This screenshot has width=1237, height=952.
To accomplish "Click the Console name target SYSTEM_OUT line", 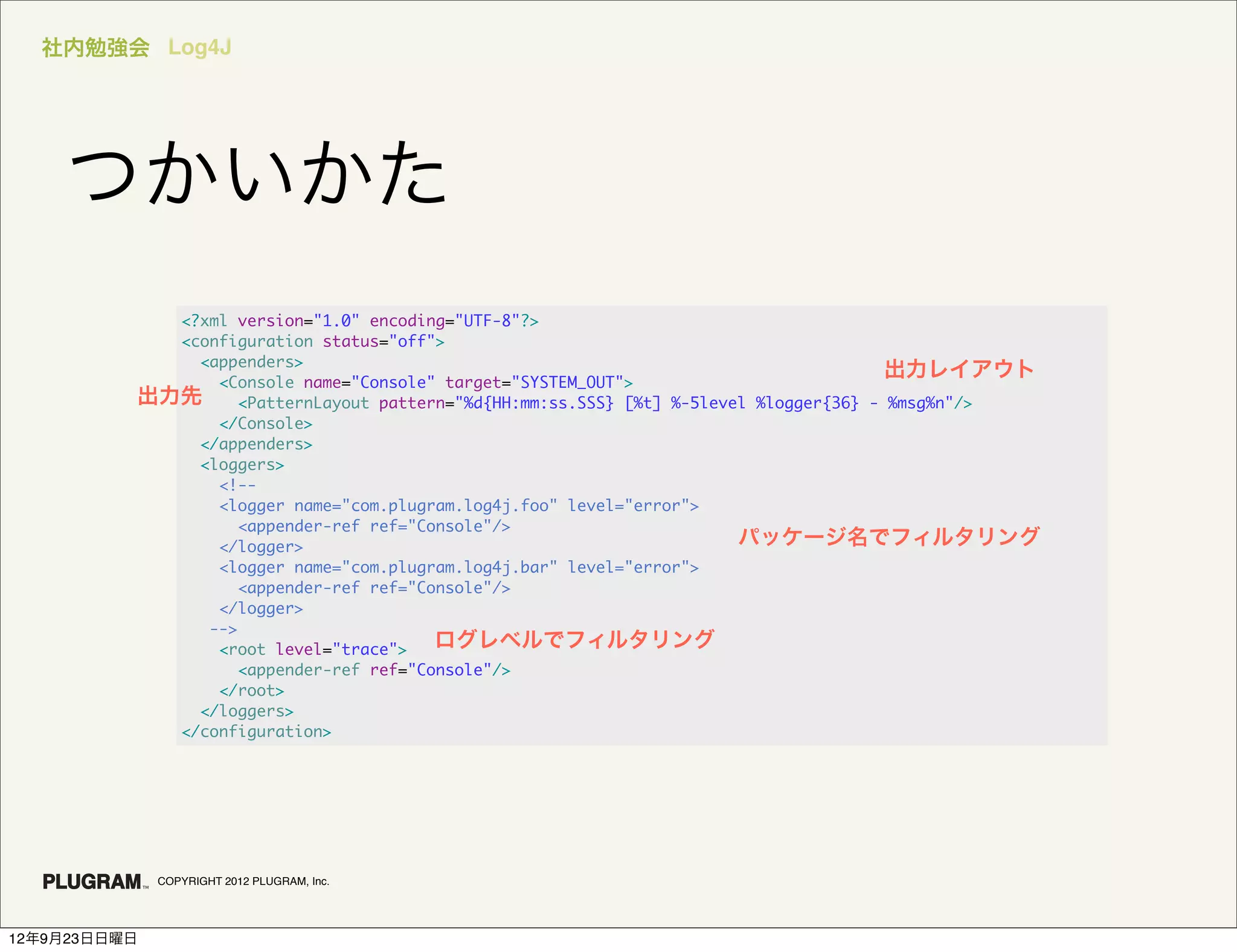I will point(426,382).
